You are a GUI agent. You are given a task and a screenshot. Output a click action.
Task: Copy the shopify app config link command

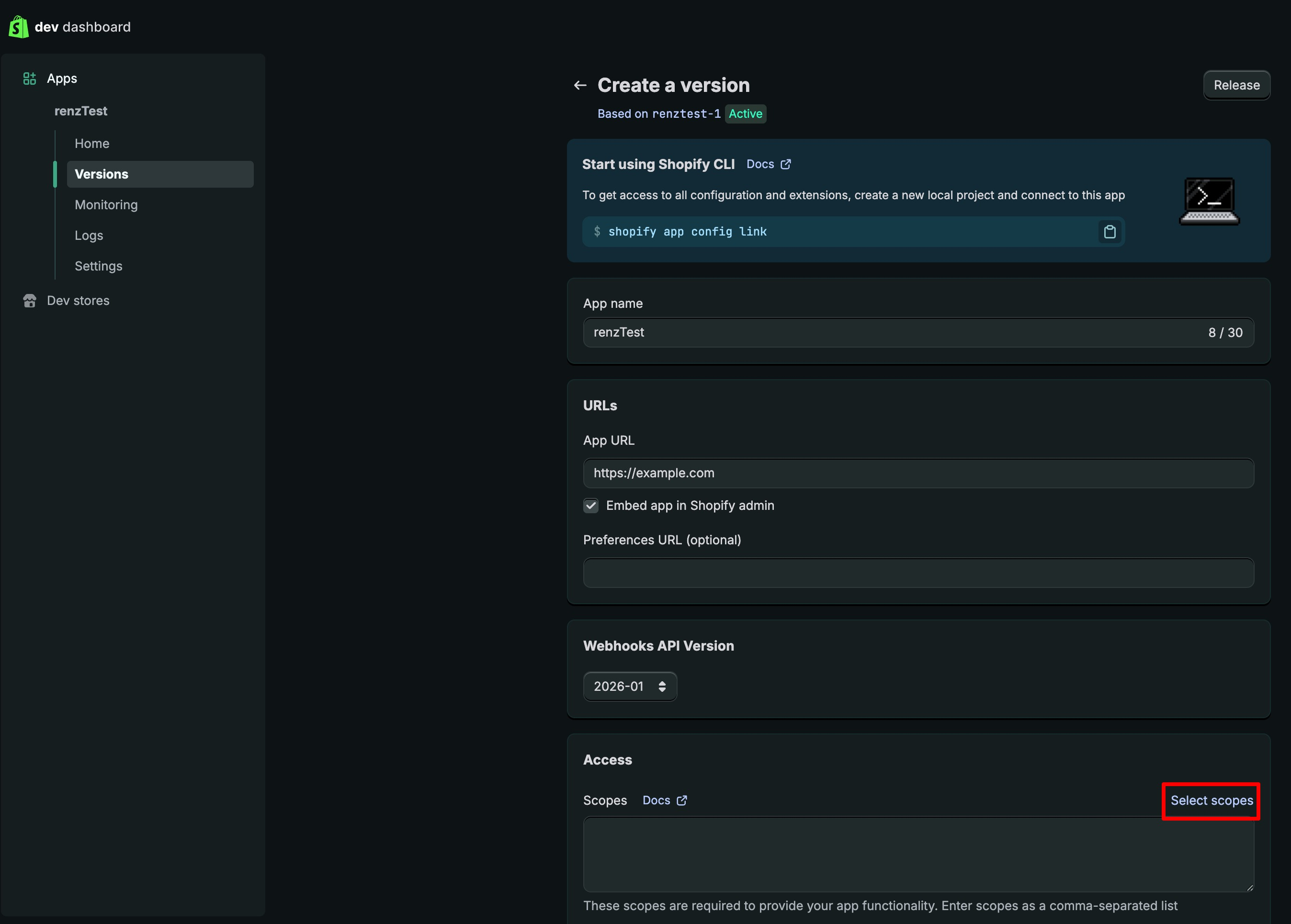(x=1109, y=232)
